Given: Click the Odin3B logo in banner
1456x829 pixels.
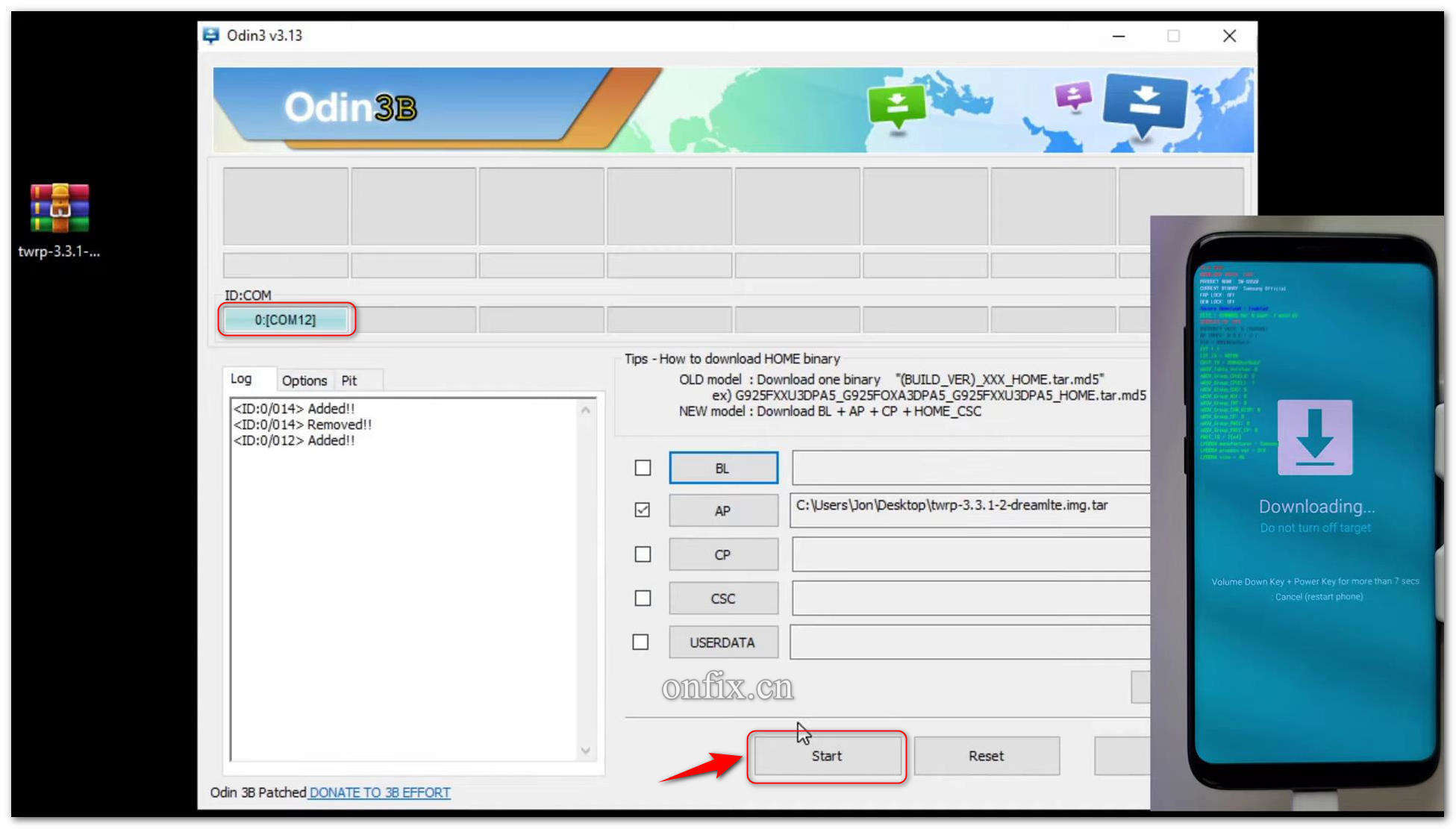Looking at the screenshot, I should coord(350,108).
